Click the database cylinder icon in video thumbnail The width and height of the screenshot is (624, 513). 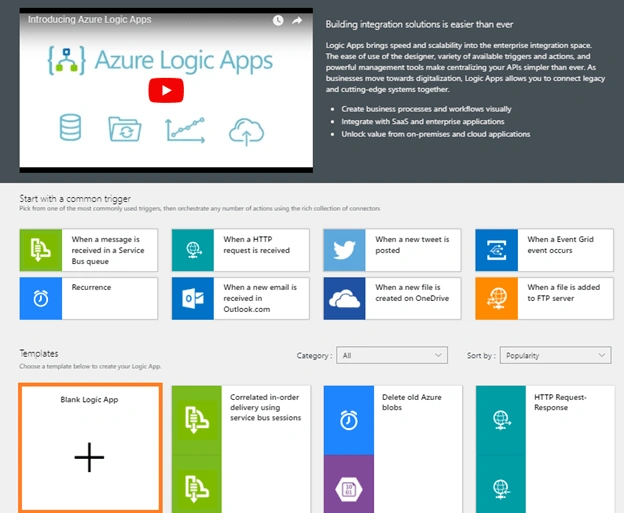(x=70, y=127)
